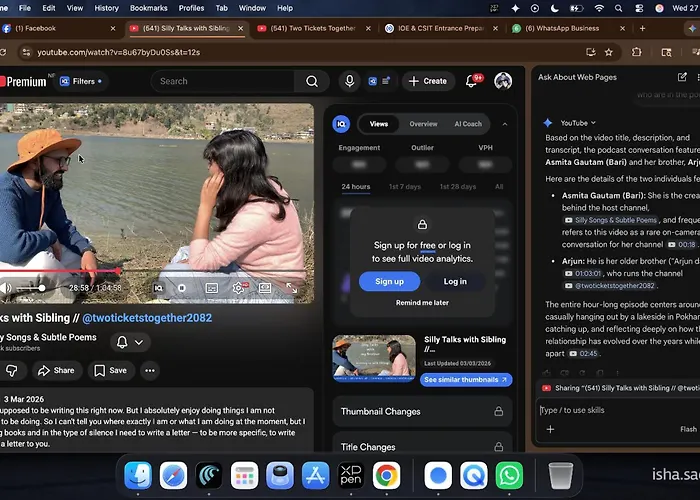The height and width of the screenshot is (500, 700).
Task: Install app via address bar download icon
Action: point(591,52)
